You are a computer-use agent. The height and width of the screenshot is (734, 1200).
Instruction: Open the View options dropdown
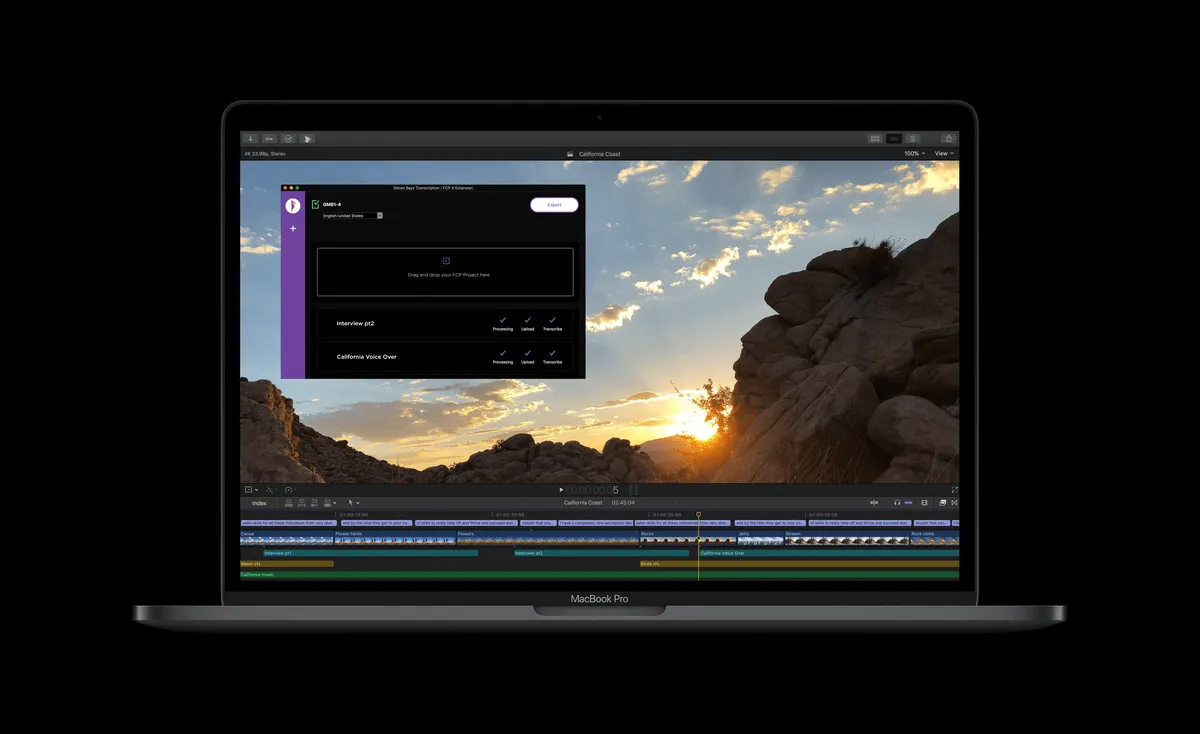pyautogui.click(x=944, y=154)
